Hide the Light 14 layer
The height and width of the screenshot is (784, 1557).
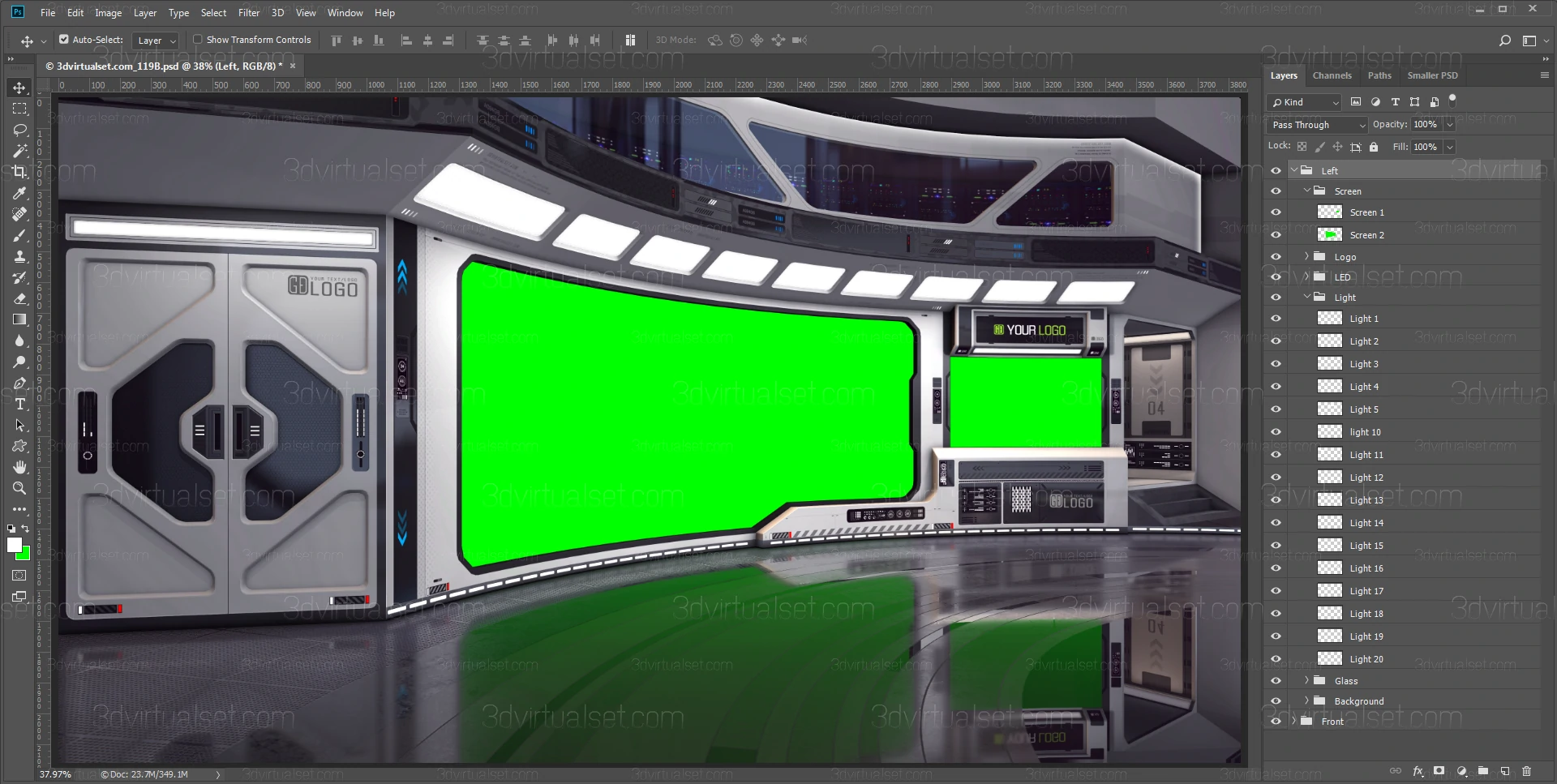(x=1276, y=523)
